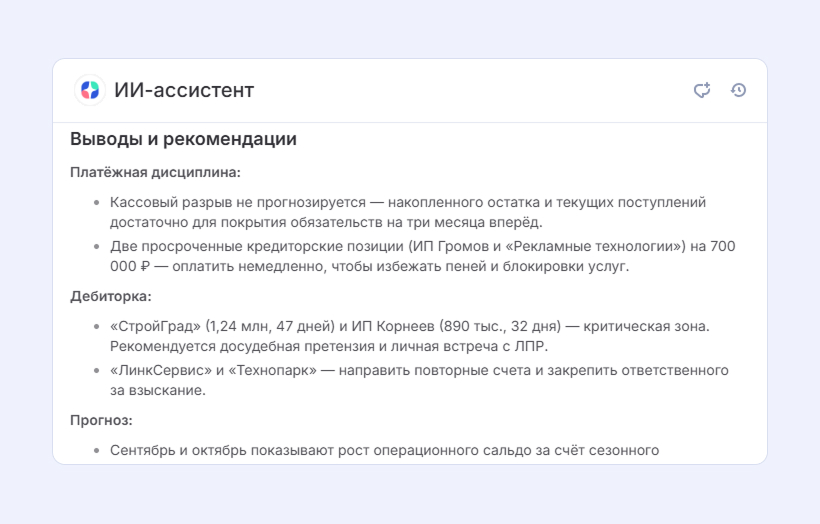The image size is (820, 524).
Task: Click the Прогноз subheading
Action: click(101, 420)
